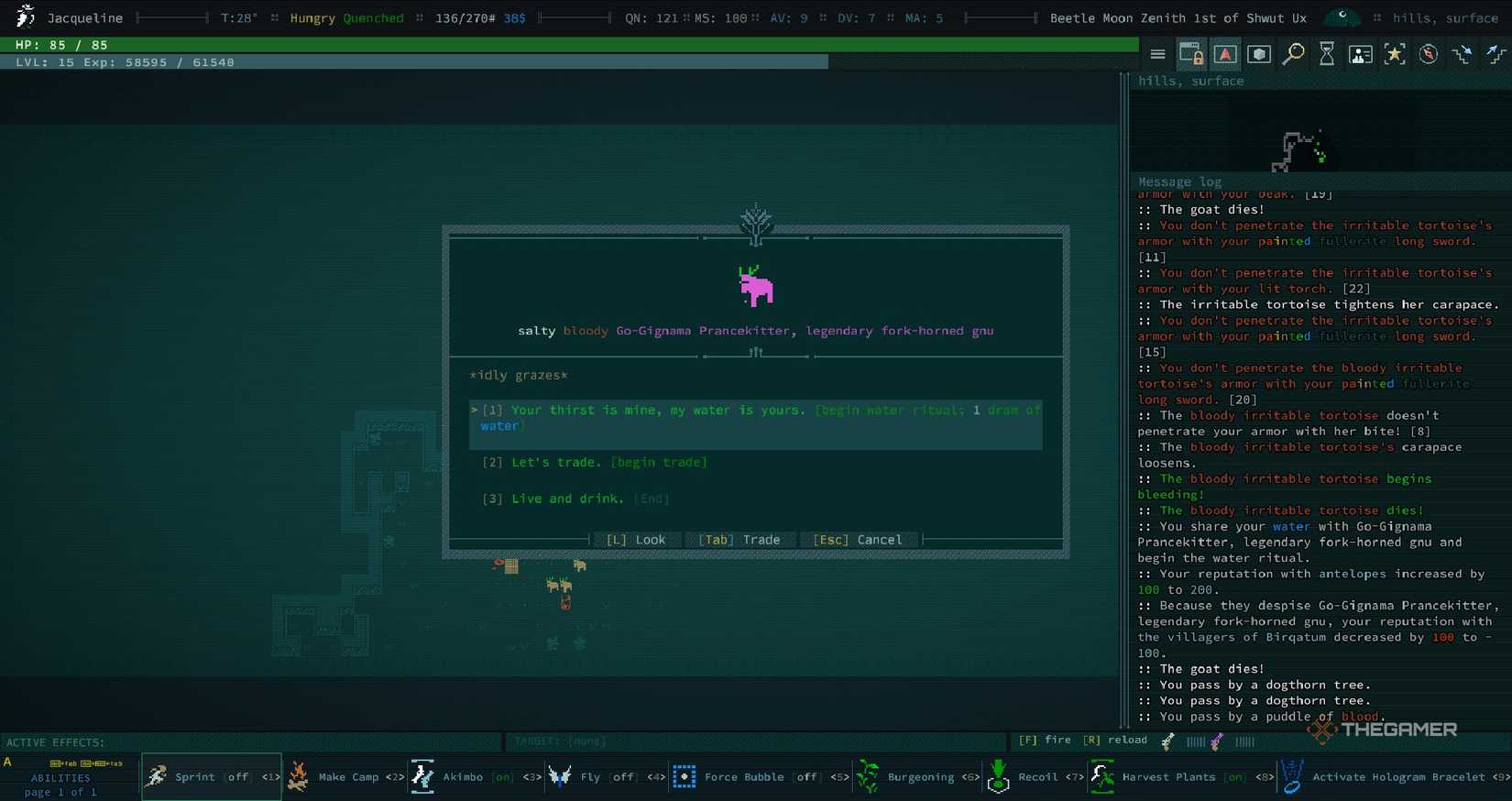Toggle Sprint ability off/on
This screenshot has width=1512, height=801.
pos(211,776)
